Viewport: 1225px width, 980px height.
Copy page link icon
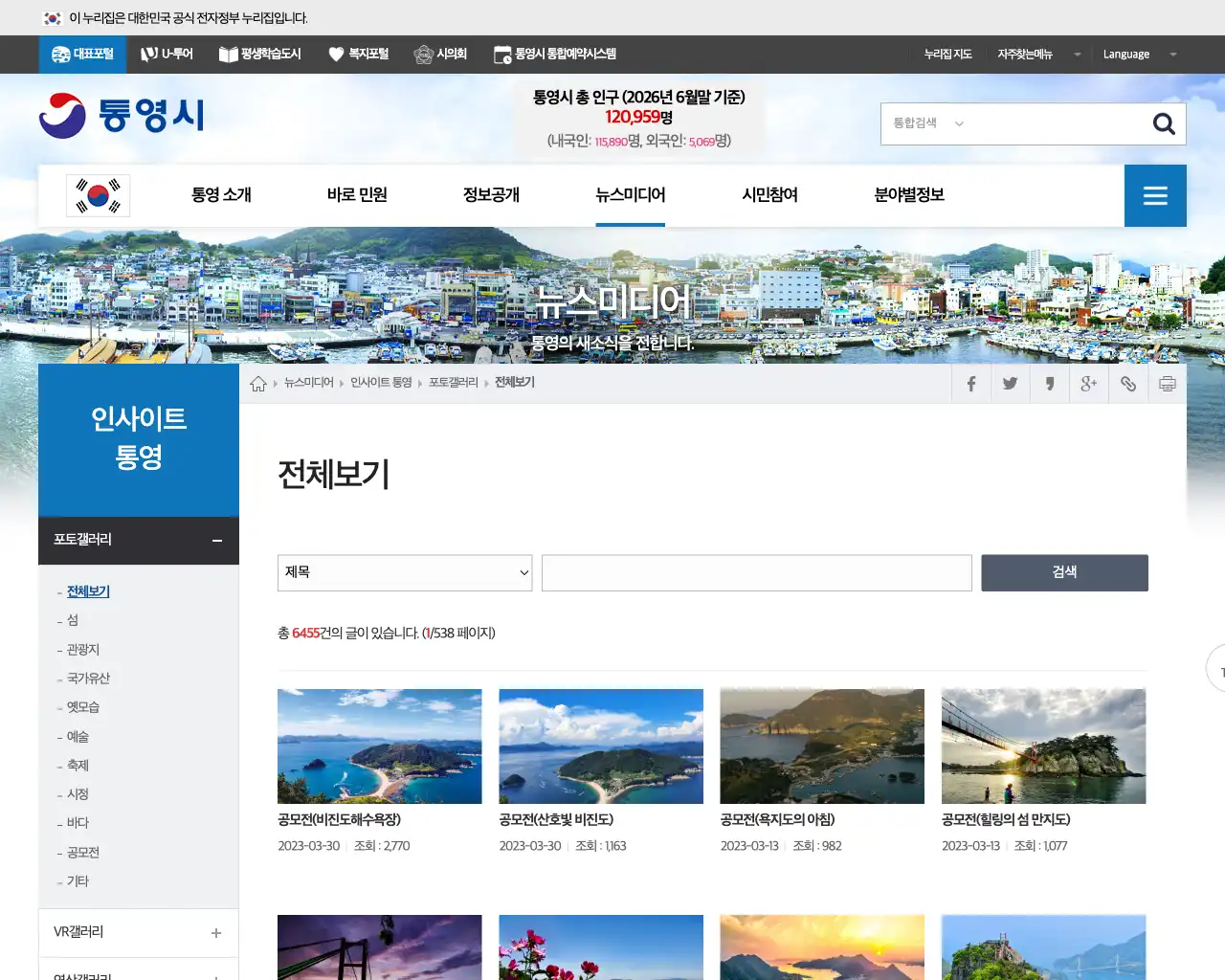coord(1127,384)
